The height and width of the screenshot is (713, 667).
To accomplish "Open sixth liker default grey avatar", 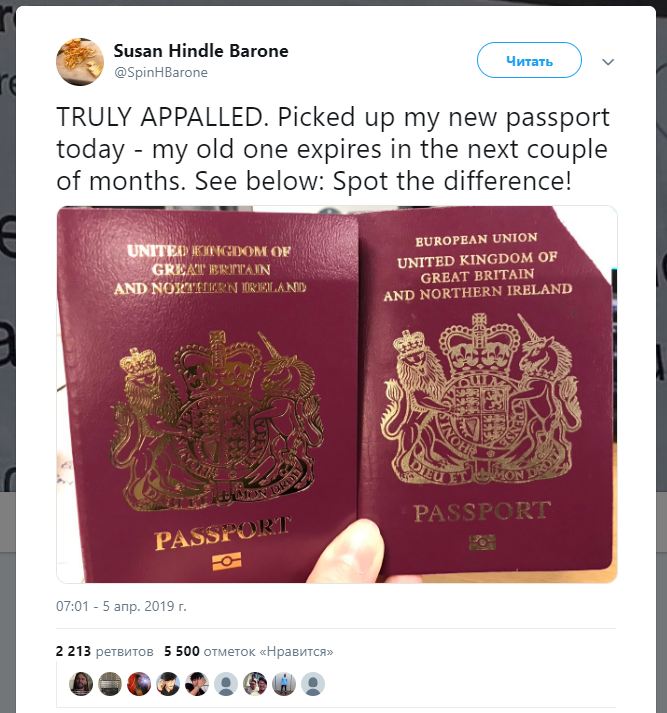I will (x=226, y=684).
